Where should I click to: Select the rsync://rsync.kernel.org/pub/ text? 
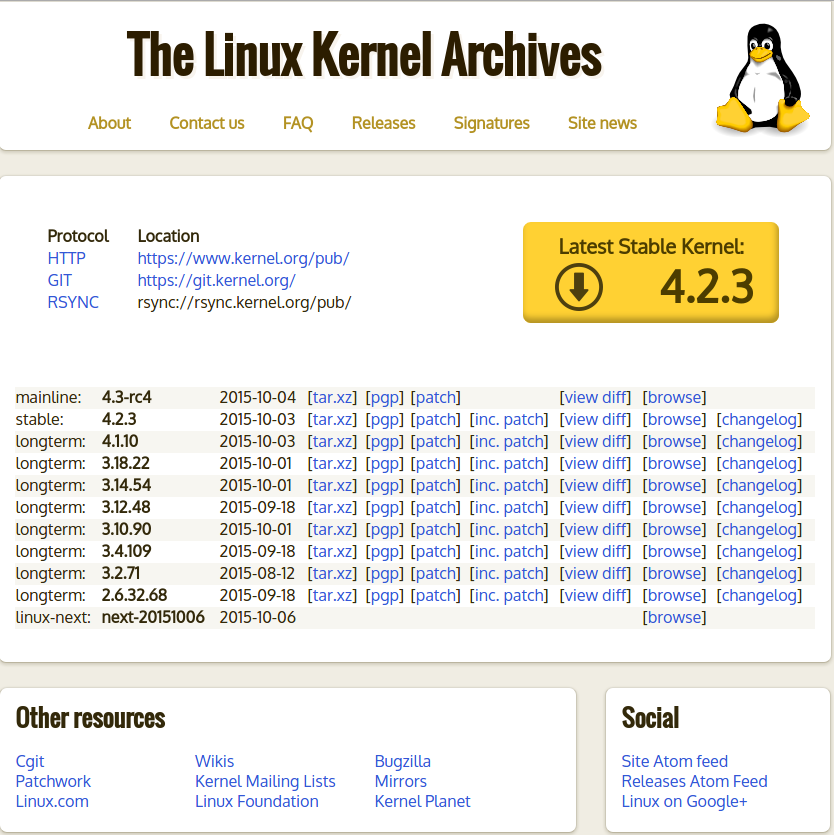point(244,302)
